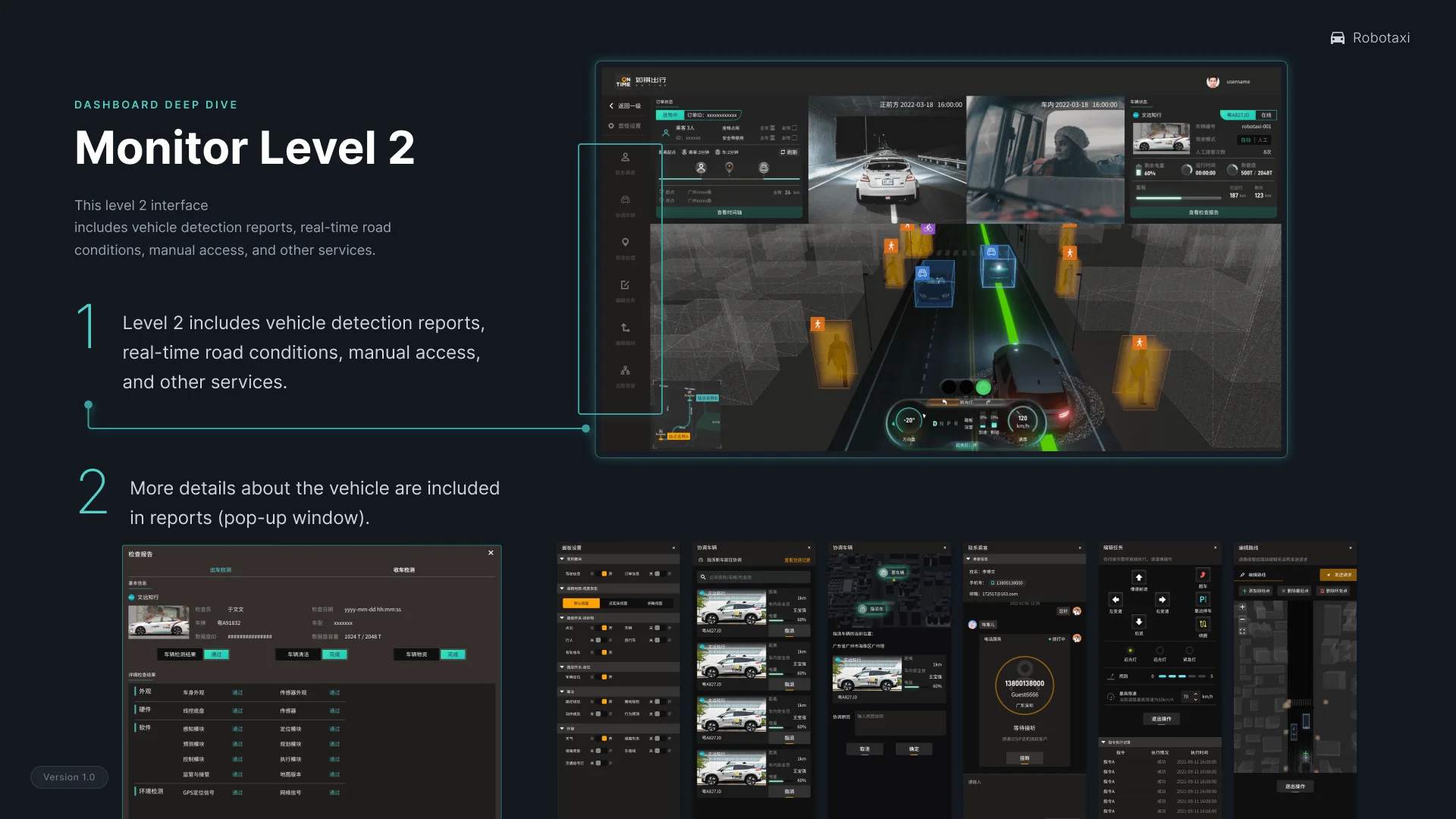Click the overtake (超车) command icon
1456x819 pixels.
pyautogui.click(x=1203, y=575)
